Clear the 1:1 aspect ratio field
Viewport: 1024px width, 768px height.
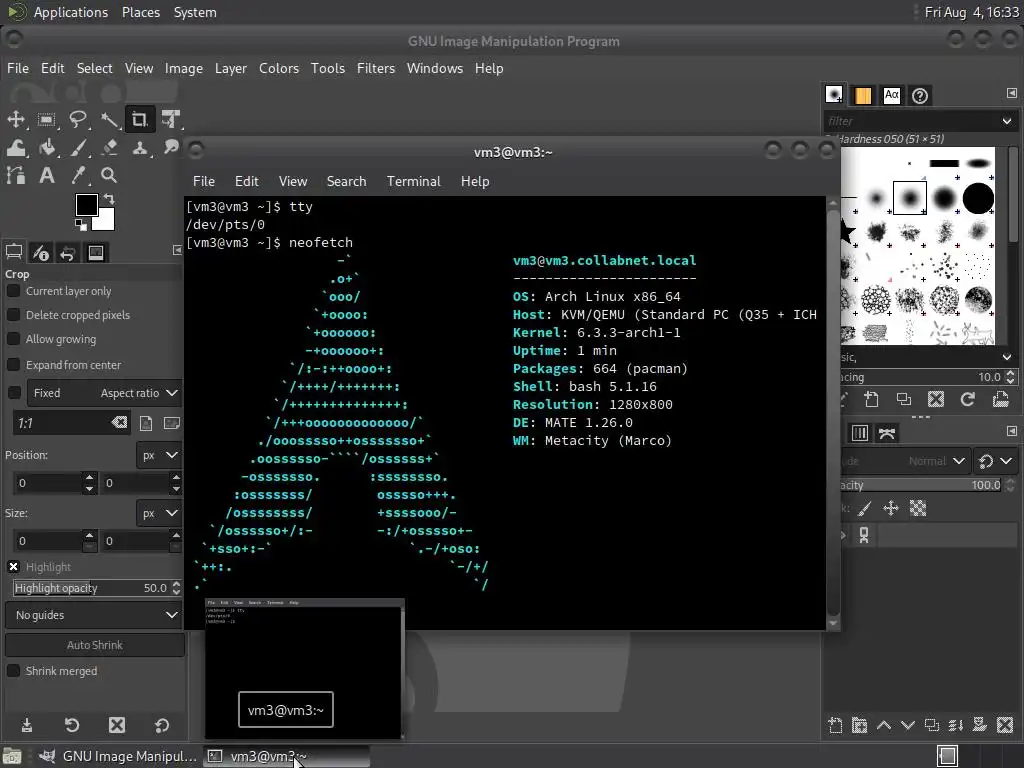(x=119, y=423)
